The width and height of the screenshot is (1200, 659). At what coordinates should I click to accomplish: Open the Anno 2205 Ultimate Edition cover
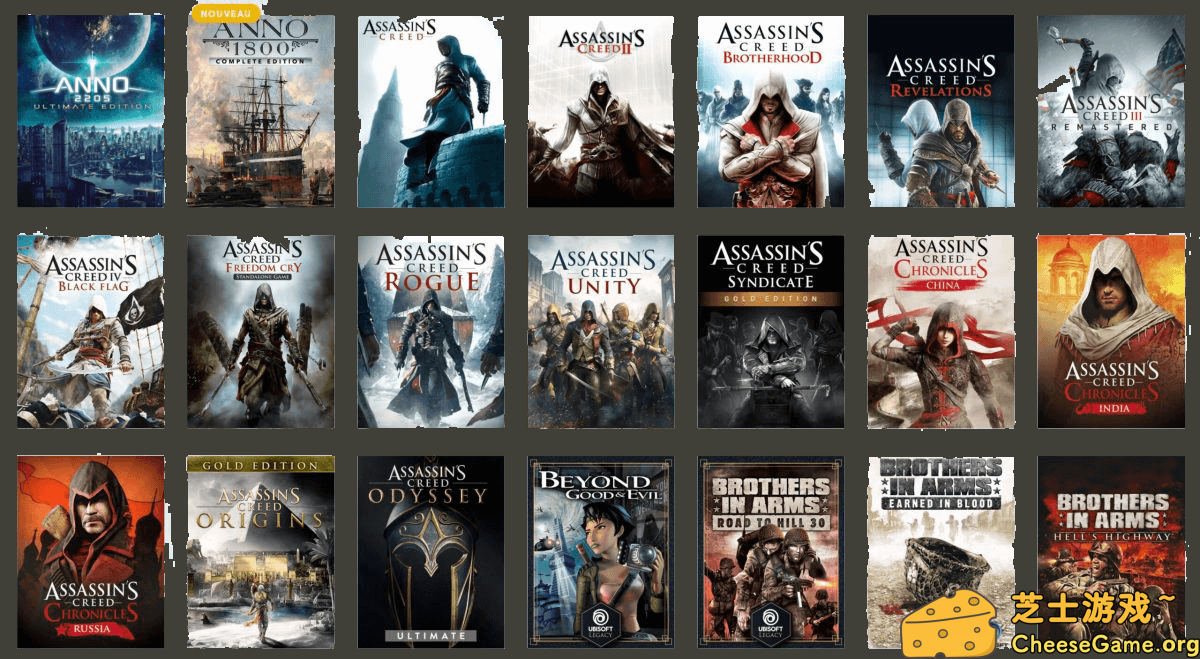tap(90, 111)
